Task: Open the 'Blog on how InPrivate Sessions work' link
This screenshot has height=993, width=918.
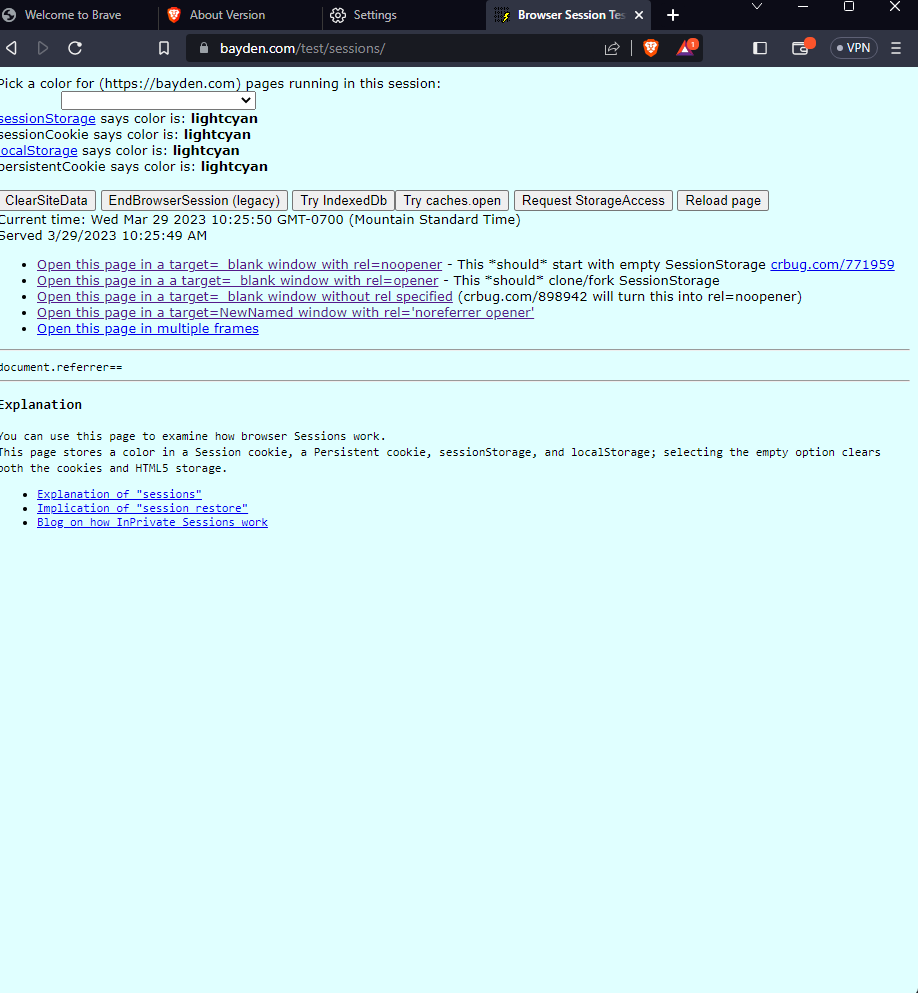Action: click(x=152, y=521)
